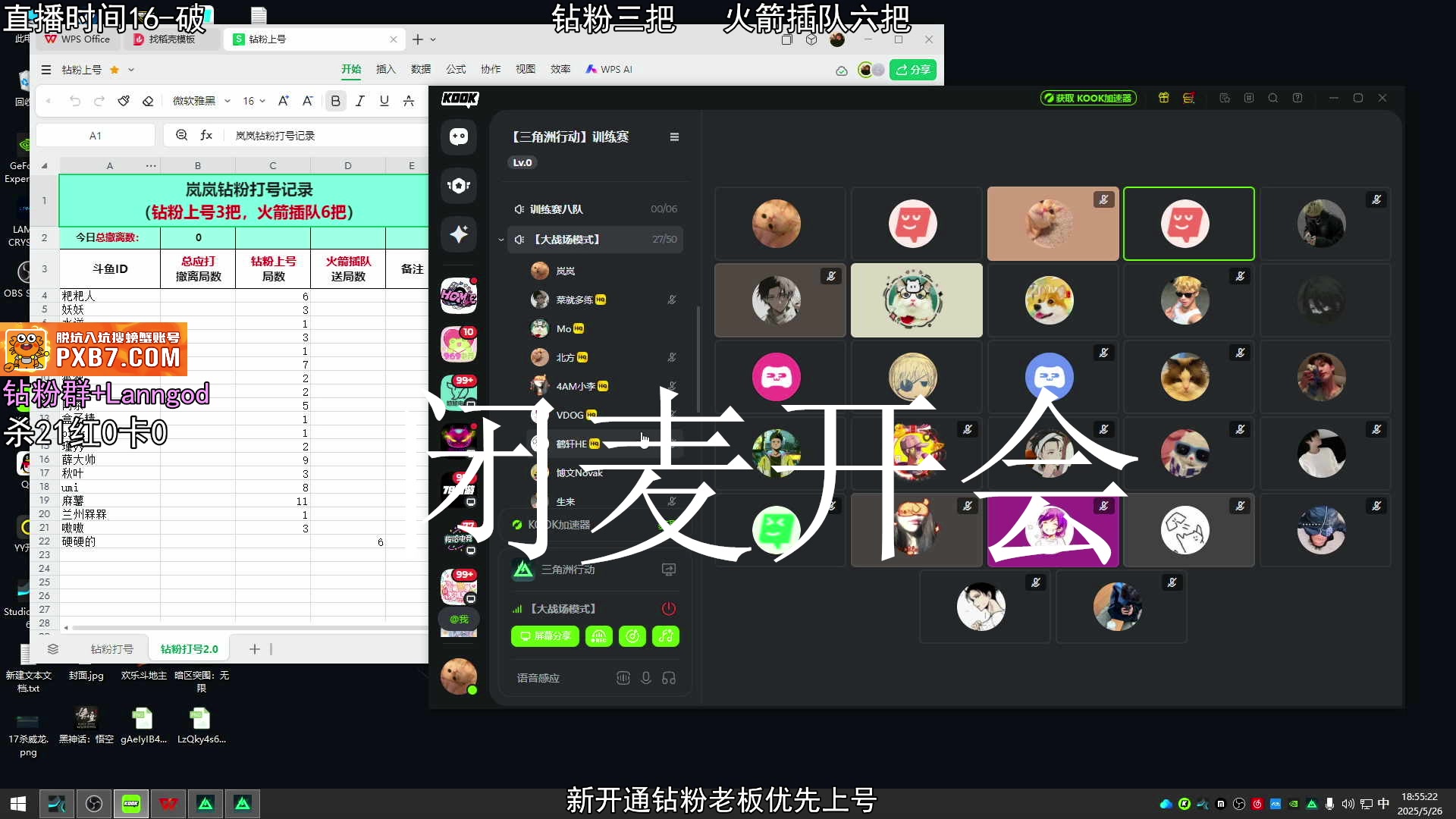This screenshot has width=1456, height=819.
Task: Switch to 公式 ribbon tab
Action: point(456,69)
